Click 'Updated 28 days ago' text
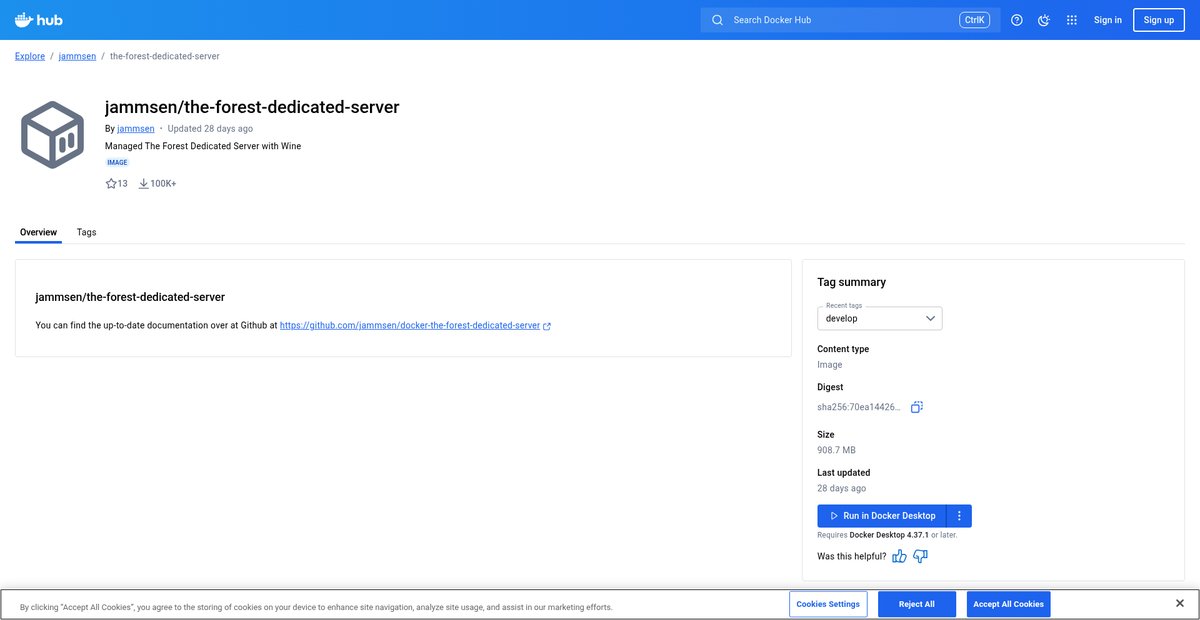 (x=210, y=129)
